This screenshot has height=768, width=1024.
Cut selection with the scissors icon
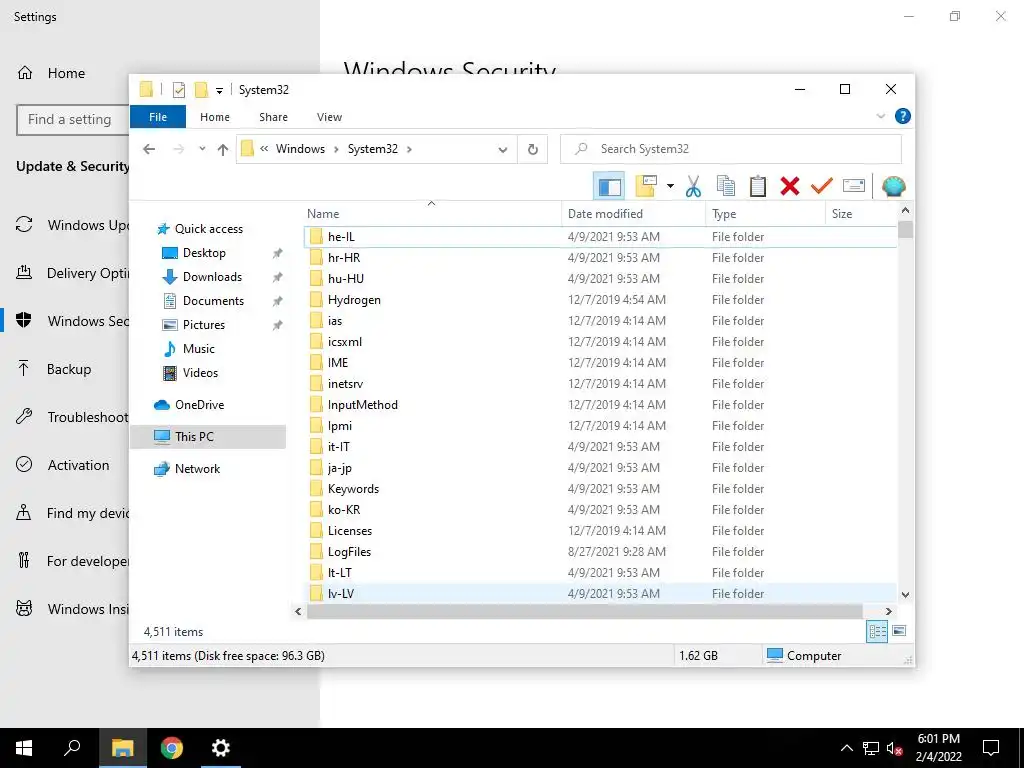click(693, 187)
